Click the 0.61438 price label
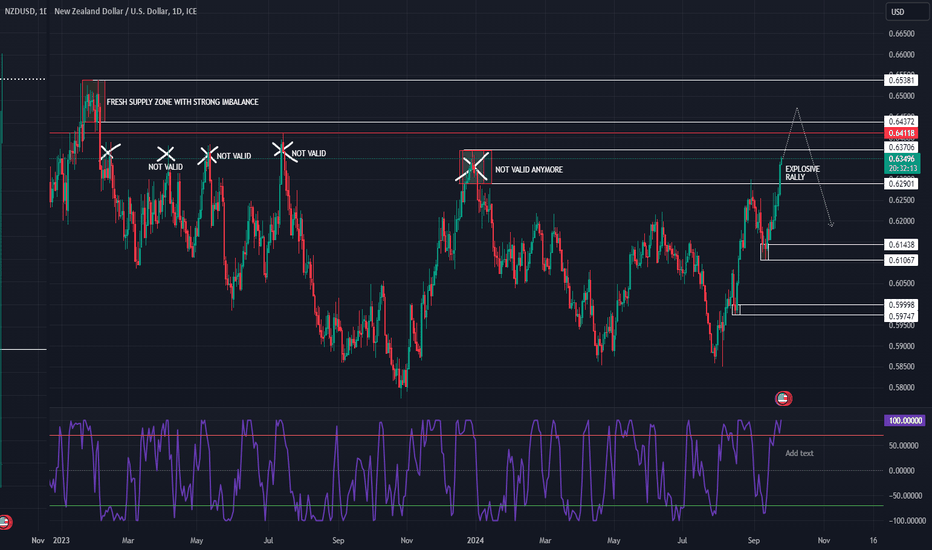932x550 pixels. coord(901,244)
